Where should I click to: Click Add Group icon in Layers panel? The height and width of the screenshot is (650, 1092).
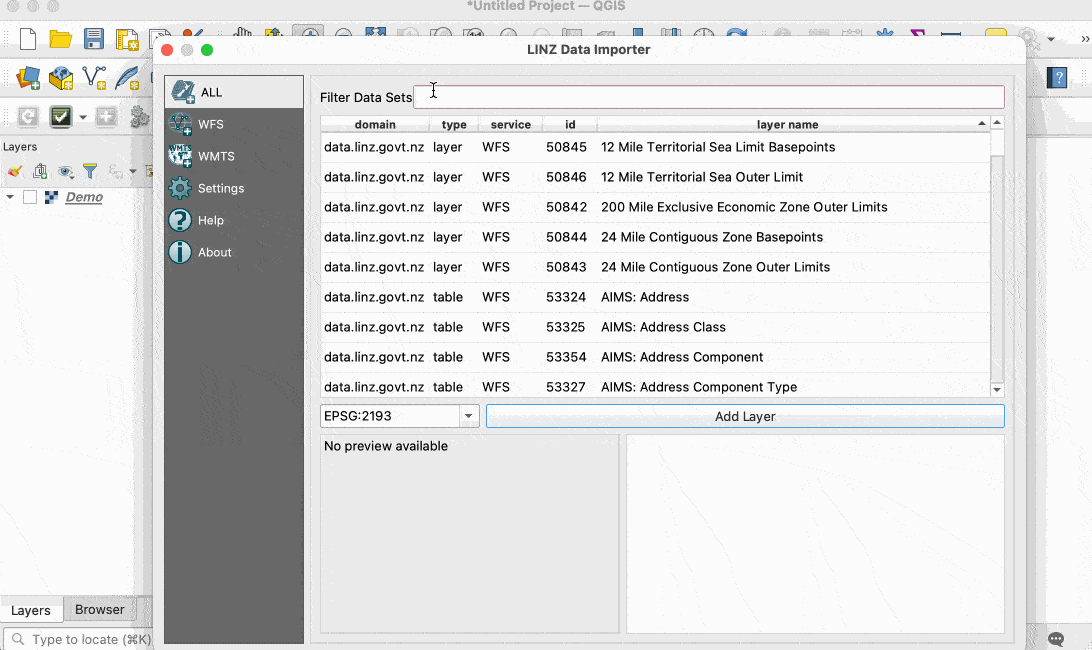40,171
